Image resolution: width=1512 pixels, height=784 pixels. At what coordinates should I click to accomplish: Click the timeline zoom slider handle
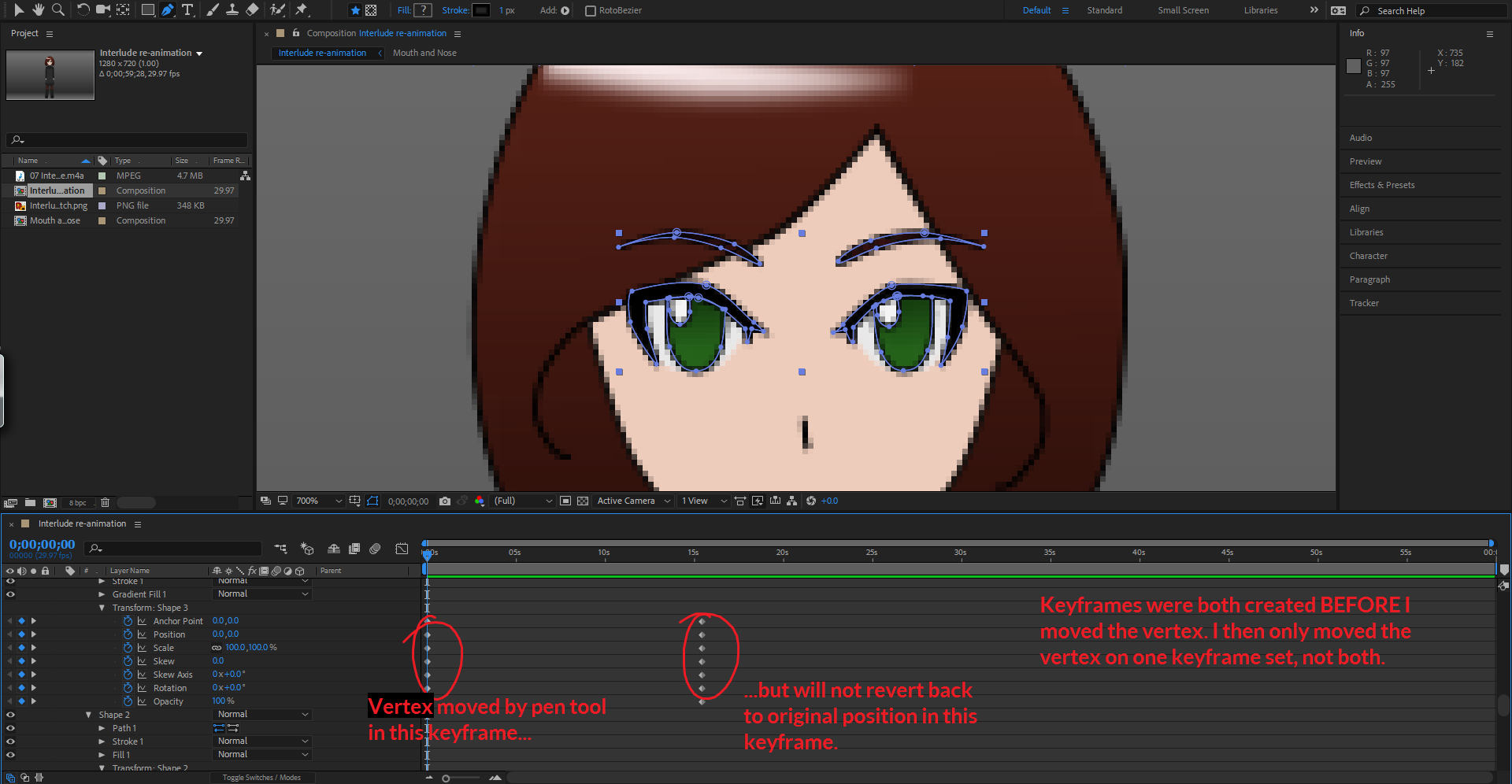(x=446, y=778)
